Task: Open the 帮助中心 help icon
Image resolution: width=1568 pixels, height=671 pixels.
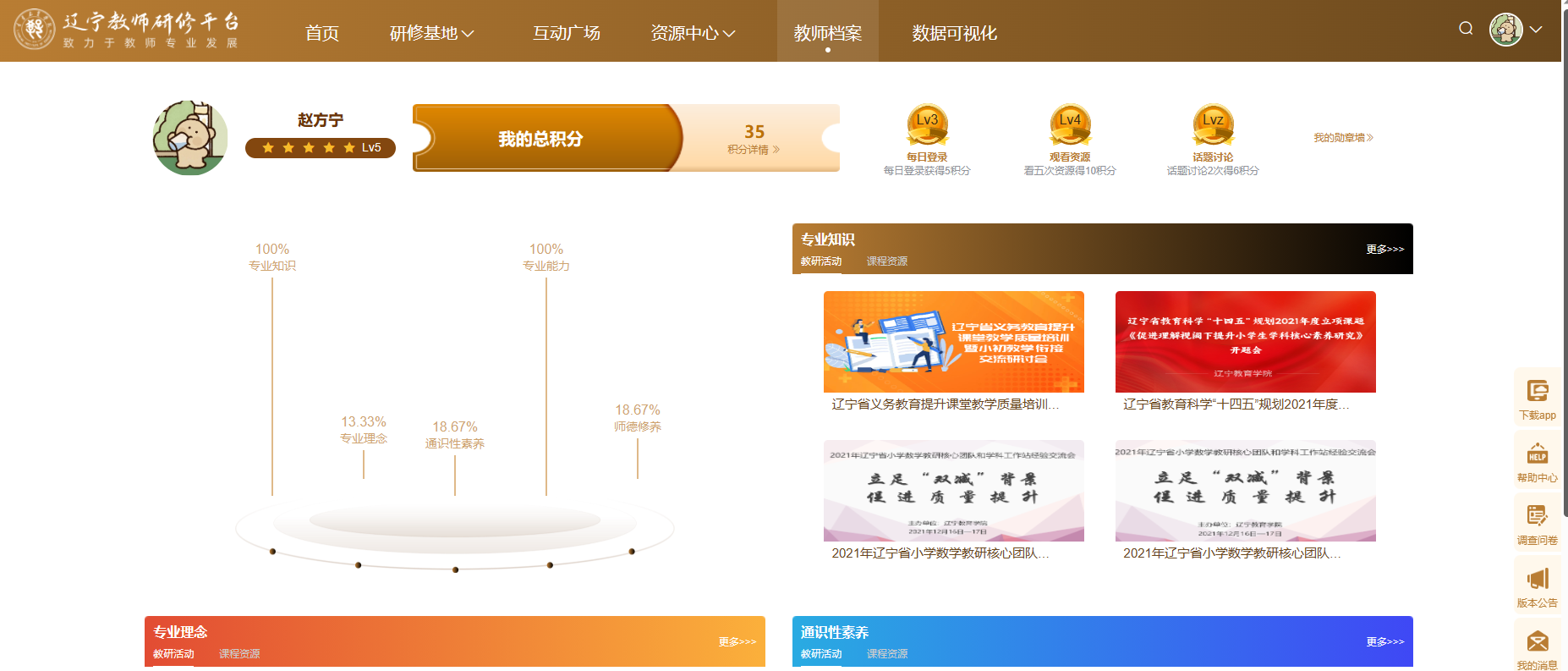Action: click(1537, 454)
